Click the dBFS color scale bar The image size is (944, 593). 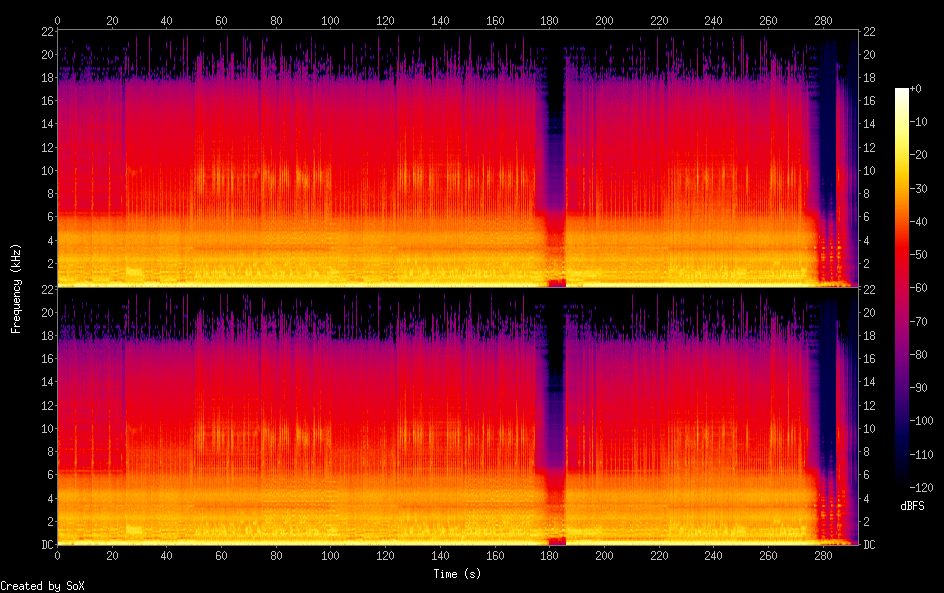tap(901, 287)
